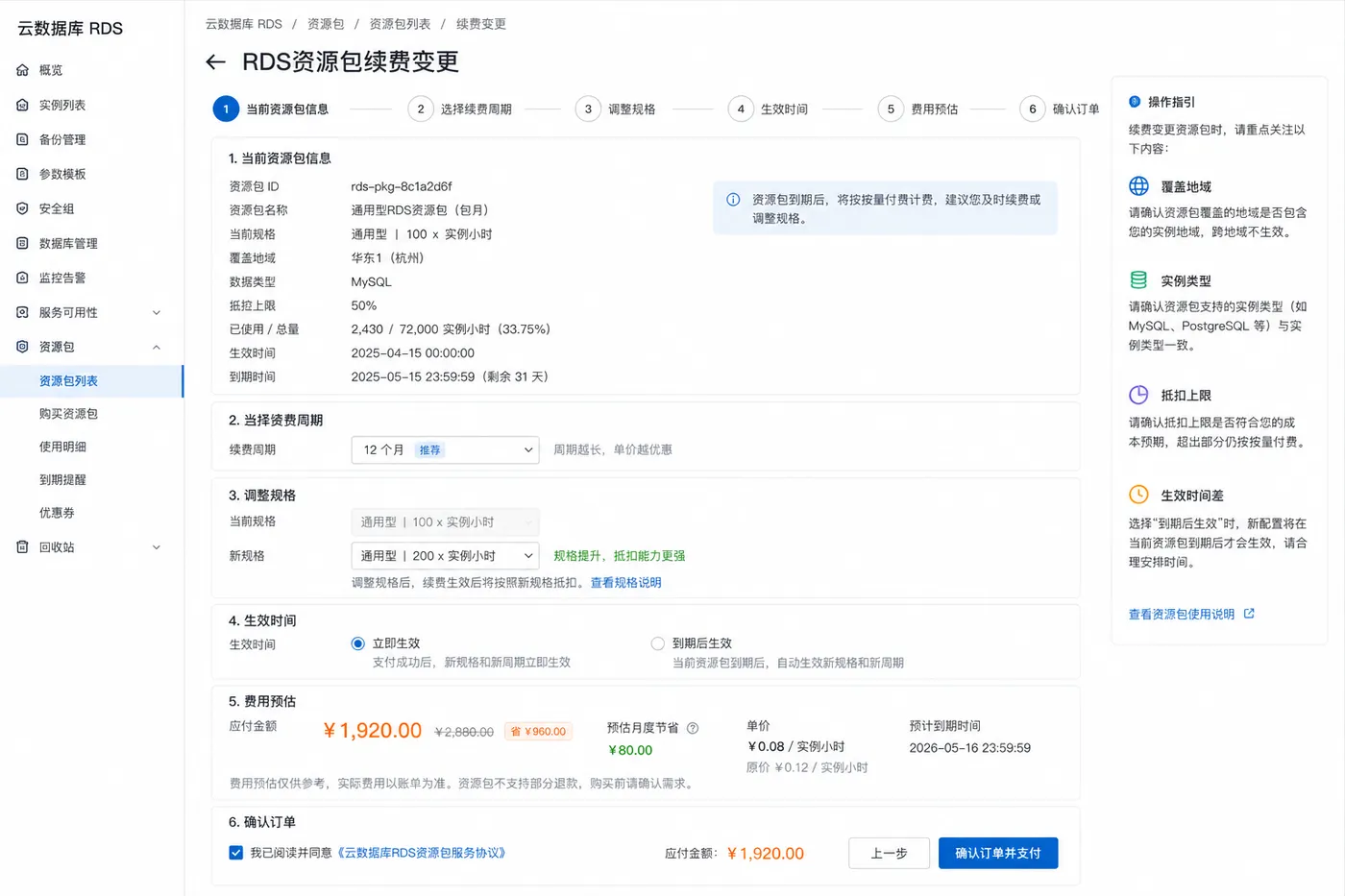This screenshot has height=896, width=1345.
Task: Toggle the service agreement checkbox
Action: point(235,853)
